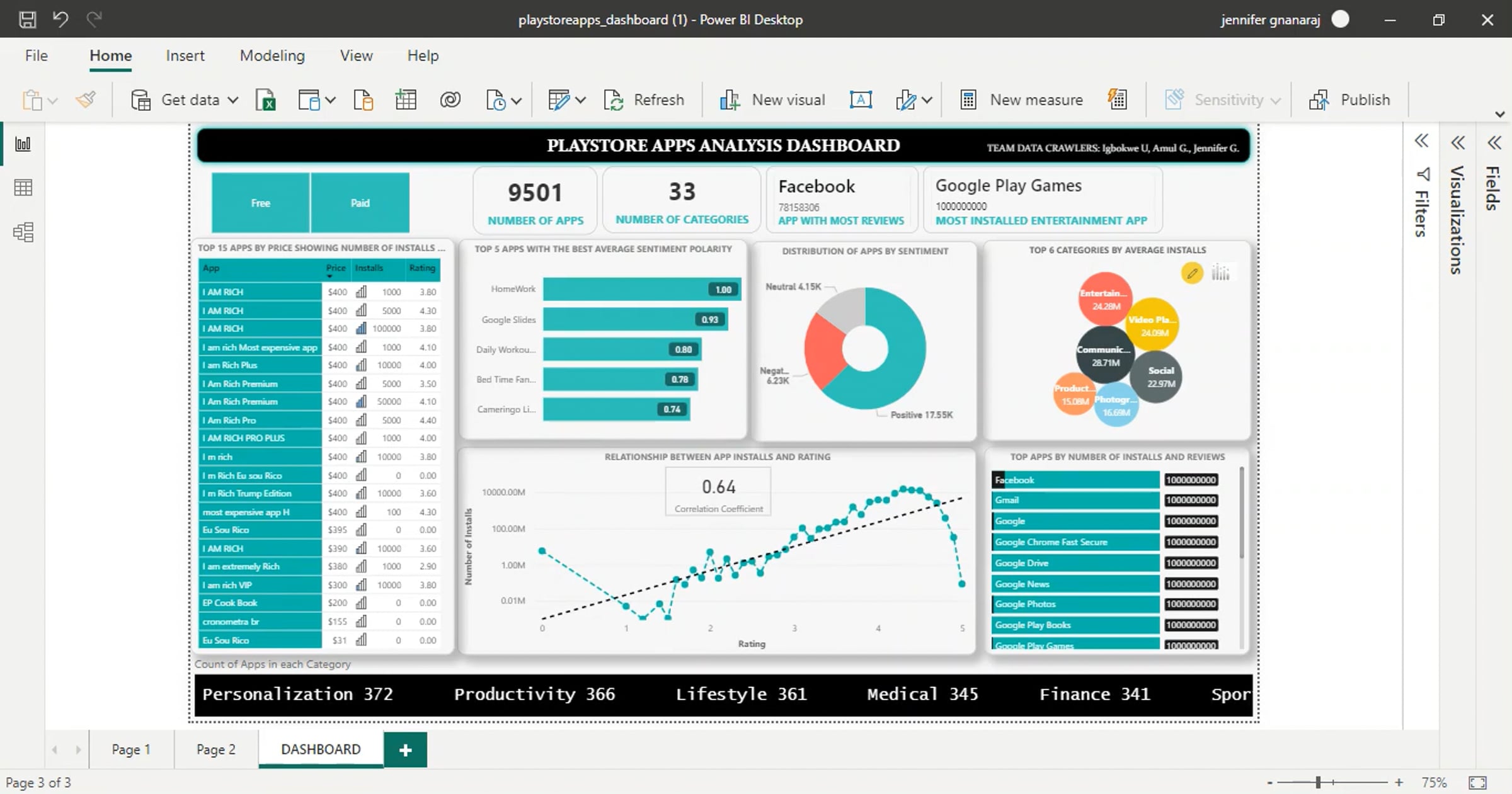Select the DASHBOARD page tab
Screen dimensions: 1512x794
pos(321,749)
